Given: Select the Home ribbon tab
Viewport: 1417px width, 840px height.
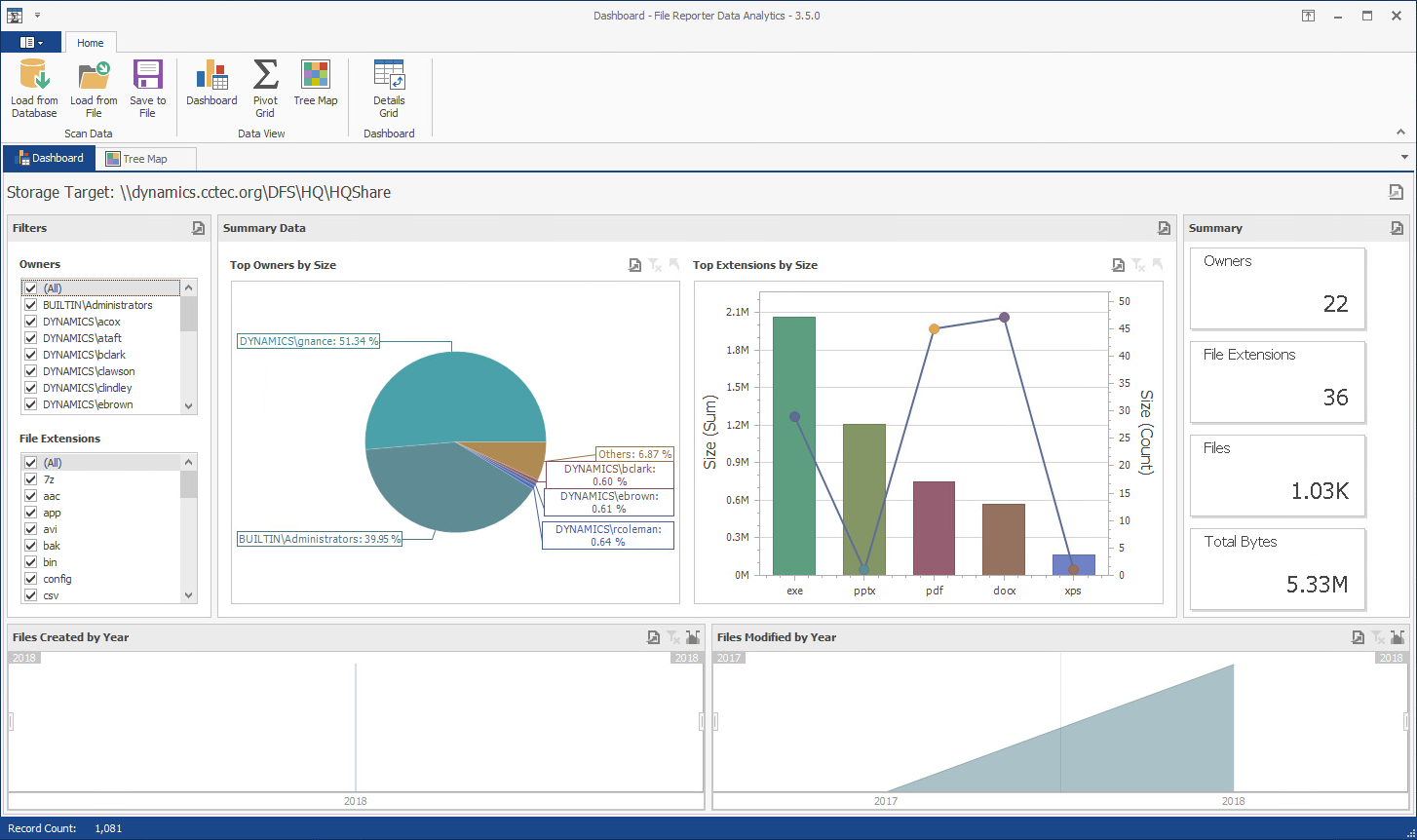Looking at the screenshot, I should tap(91, 43).
